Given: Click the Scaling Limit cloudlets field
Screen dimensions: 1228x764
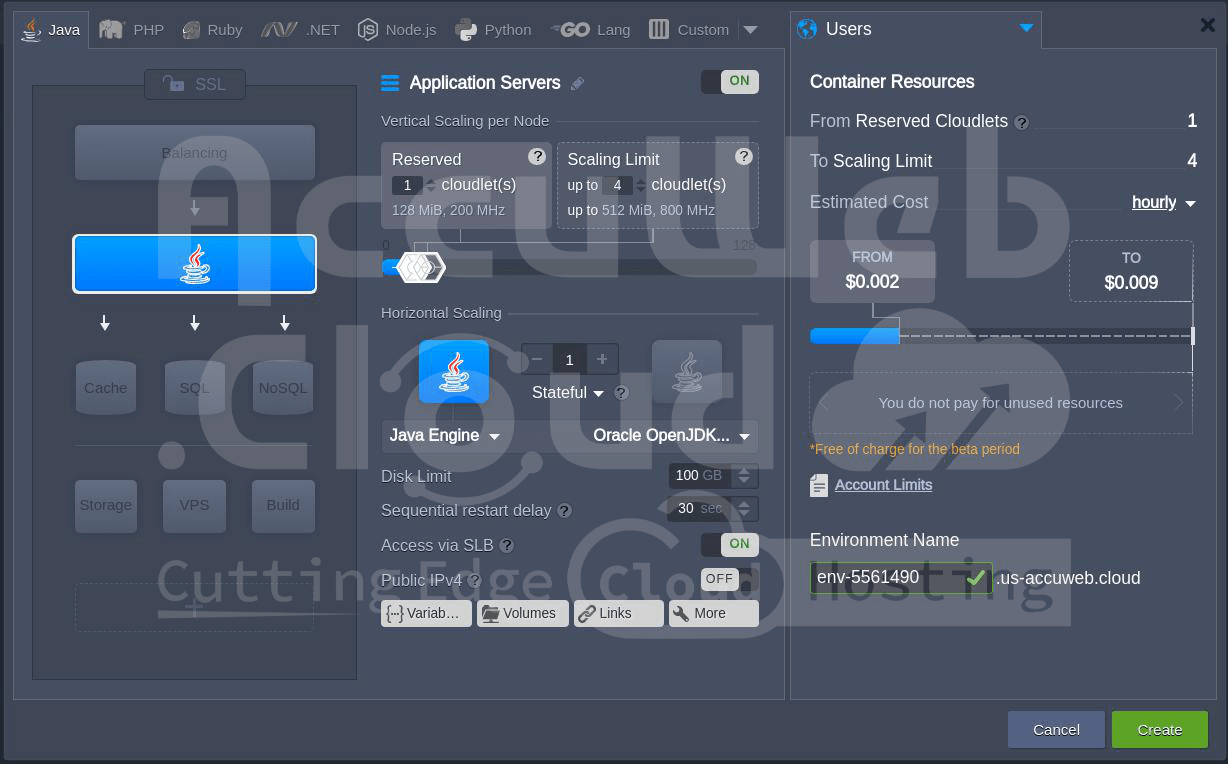Looking at the screenshot, I should click(x=617, y=185).
